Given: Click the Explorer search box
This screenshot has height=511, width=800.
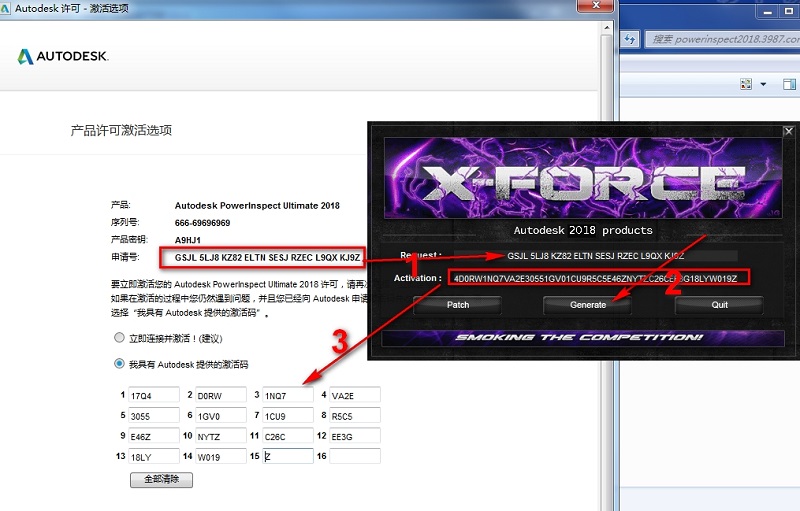Looking at the screenshot, I should click(723, 39).
